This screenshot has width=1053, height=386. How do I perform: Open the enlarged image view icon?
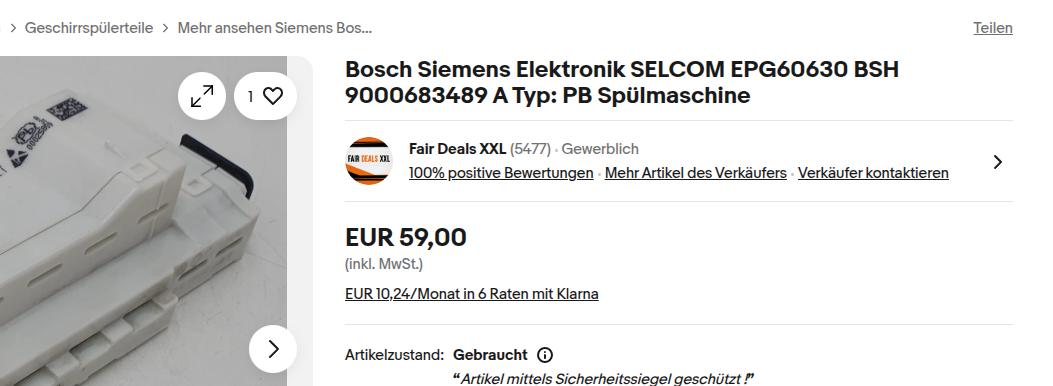[x=202, y=96]
